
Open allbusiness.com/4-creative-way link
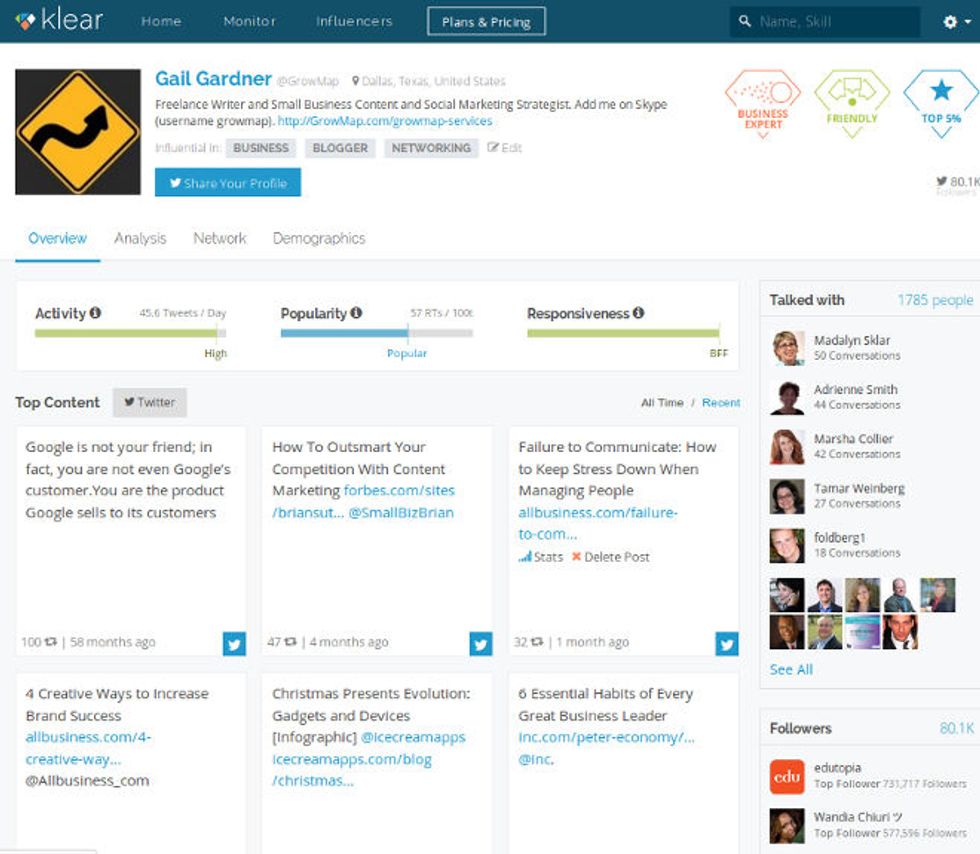coord(88,748)
